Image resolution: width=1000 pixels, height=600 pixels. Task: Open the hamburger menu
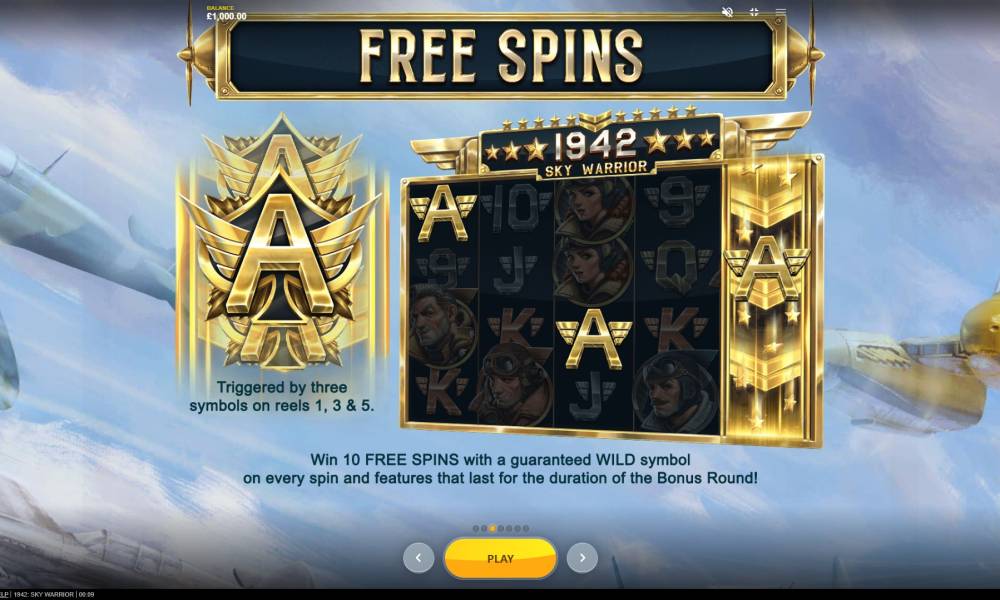781,12
